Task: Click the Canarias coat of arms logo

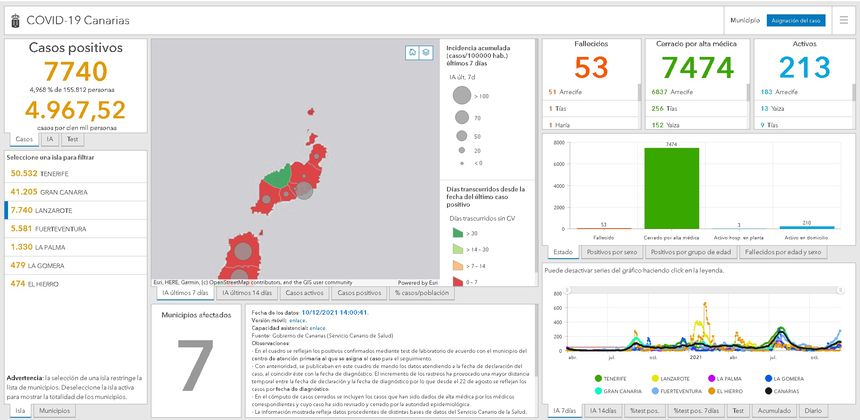Action: [x=14, y=20]
